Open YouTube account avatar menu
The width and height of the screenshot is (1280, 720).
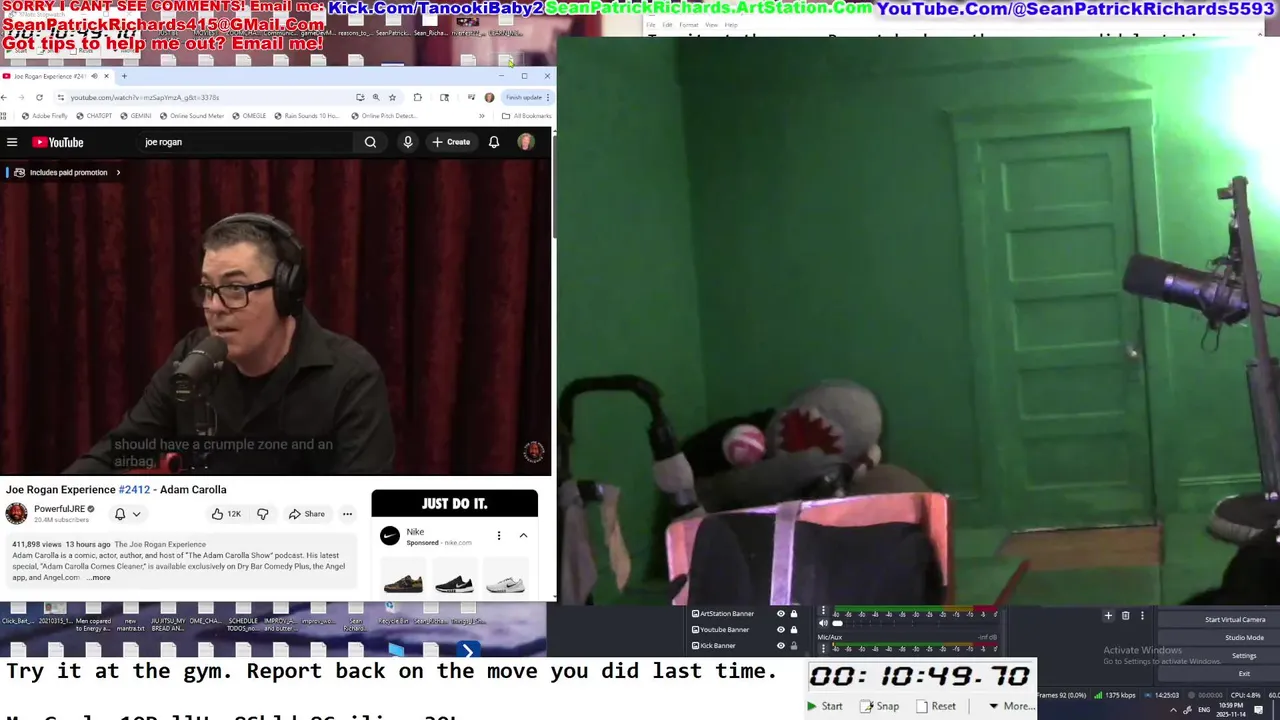(525, 142)
